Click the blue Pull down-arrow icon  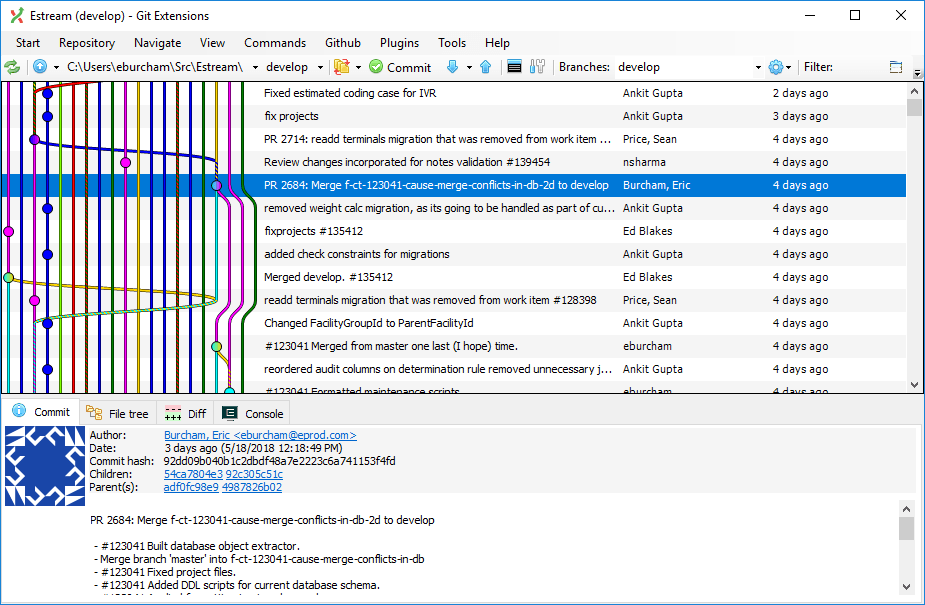pos(452,67)
